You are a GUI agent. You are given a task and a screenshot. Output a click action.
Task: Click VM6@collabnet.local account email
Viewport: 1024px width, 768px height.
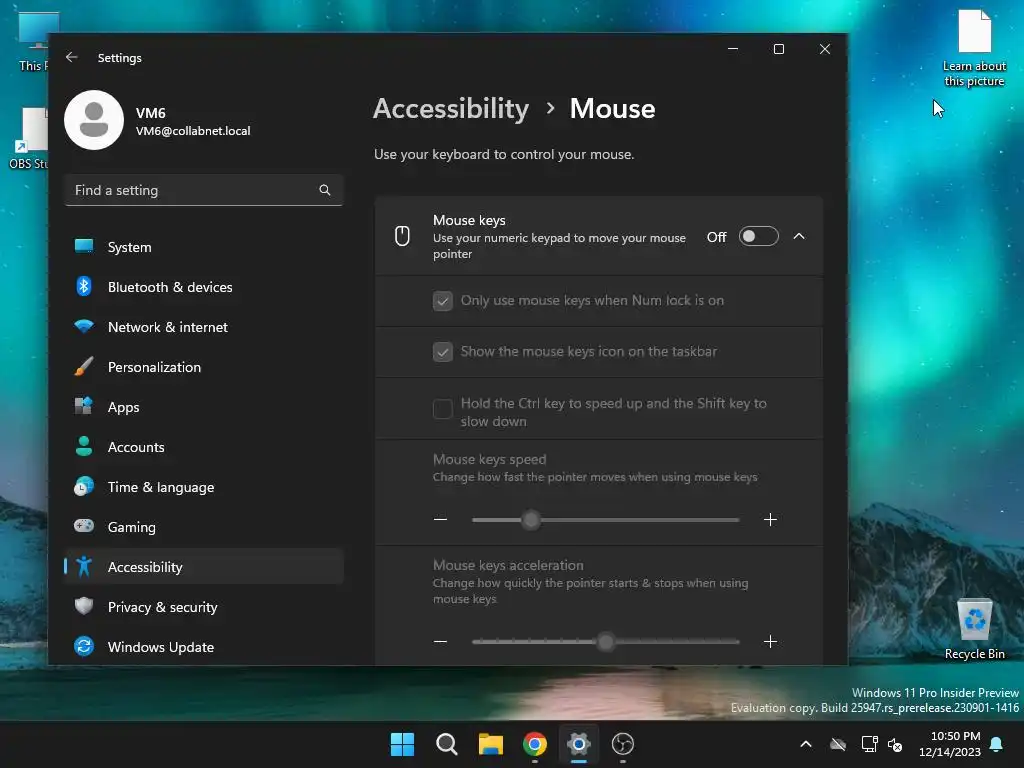click(193, 131)
